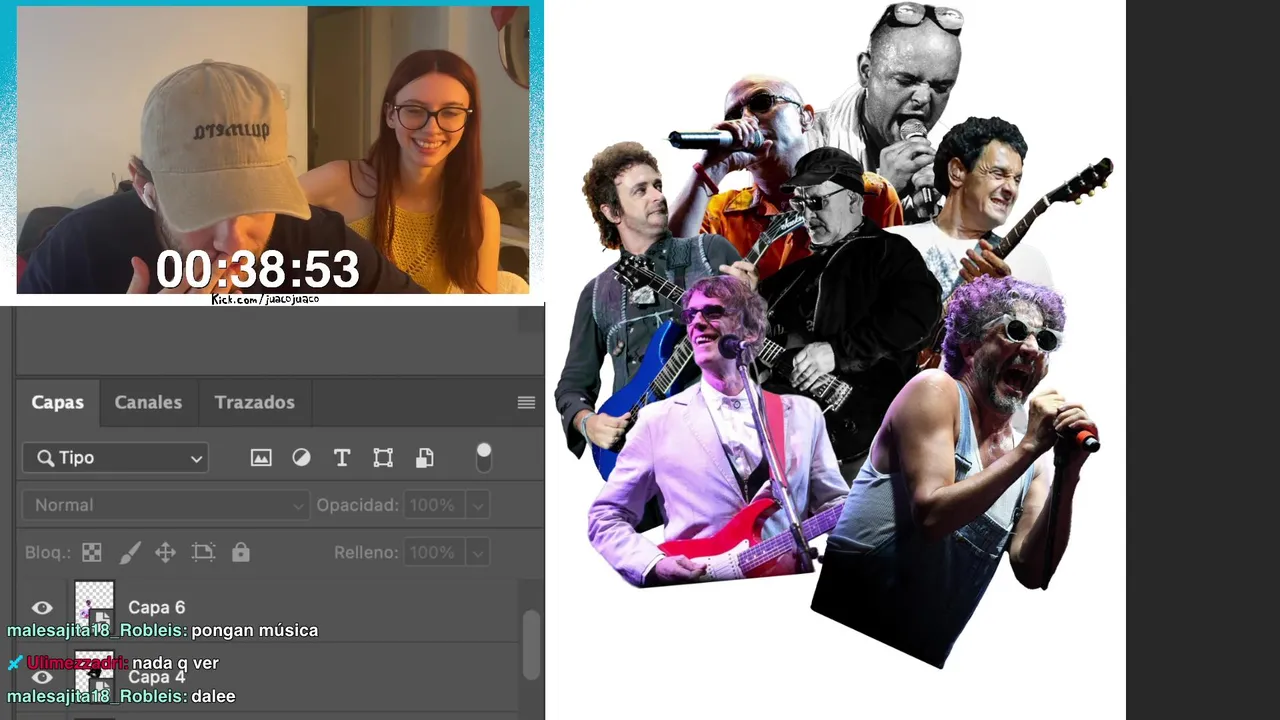
Task: Select the Capa 6 layer name
Action: click(156, 607)
